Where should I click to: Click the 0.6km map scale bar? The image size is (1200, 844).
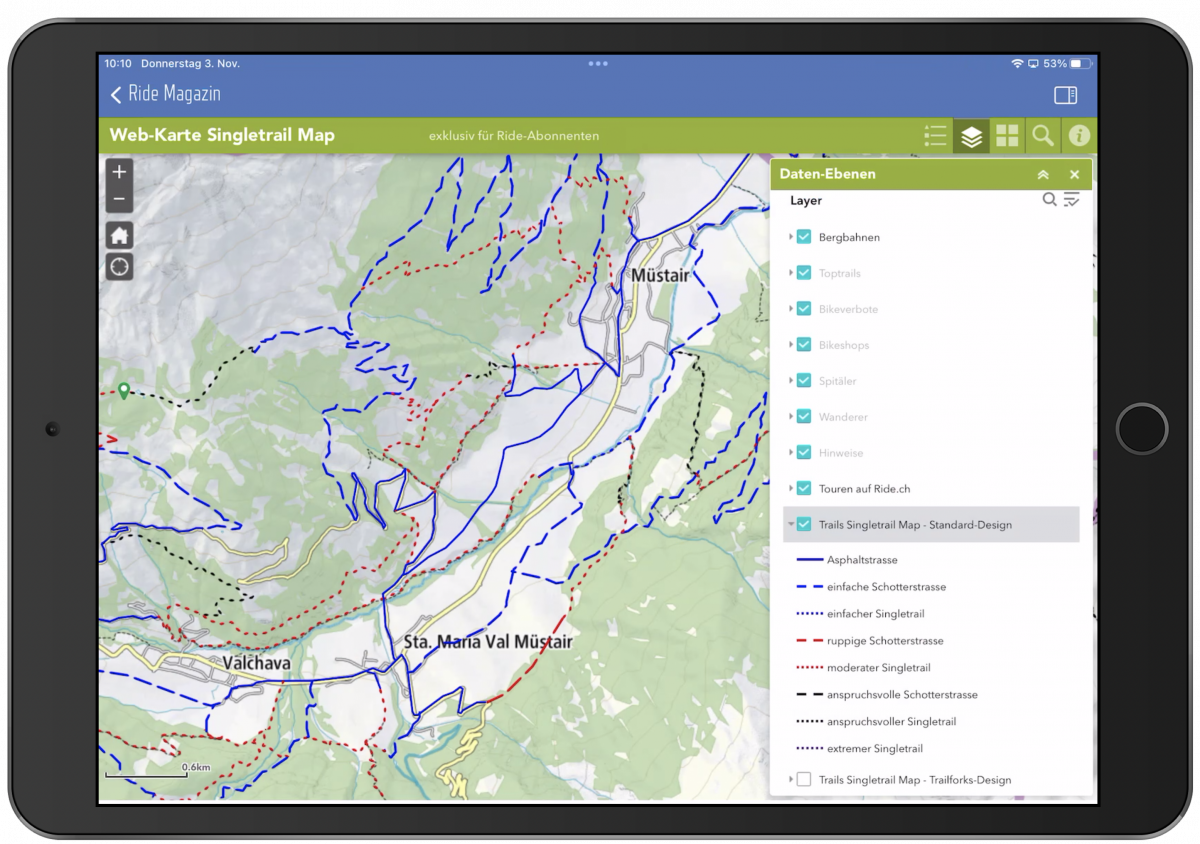(x=160, y=770)
